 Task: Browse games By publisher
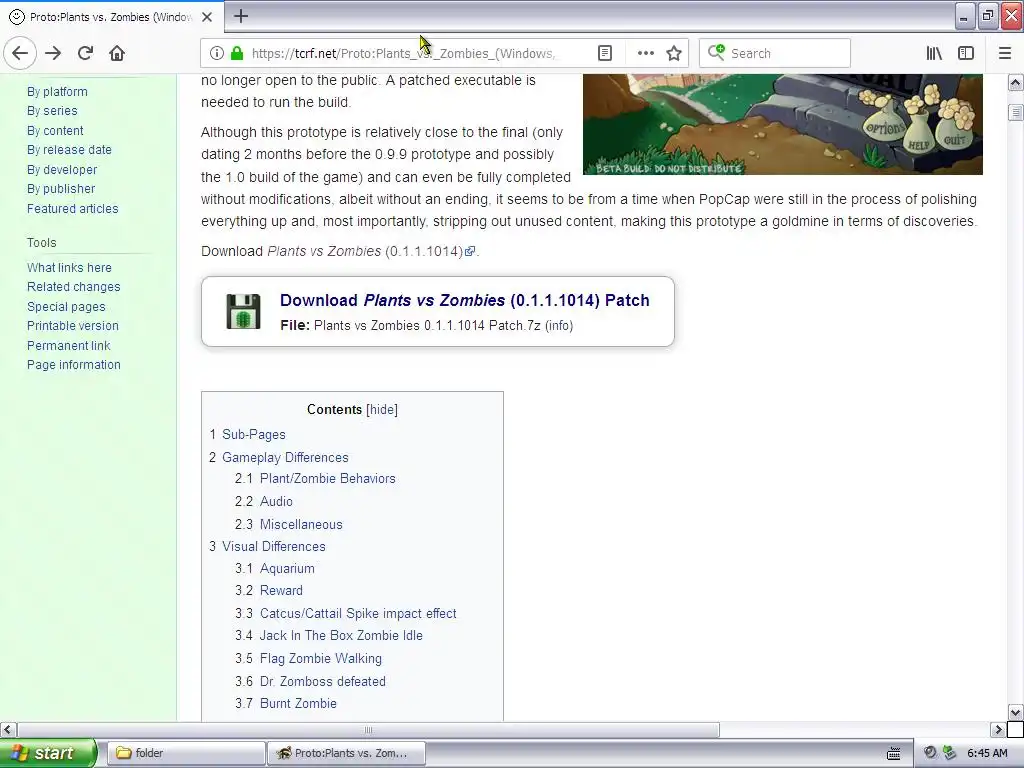coord(61,189)
